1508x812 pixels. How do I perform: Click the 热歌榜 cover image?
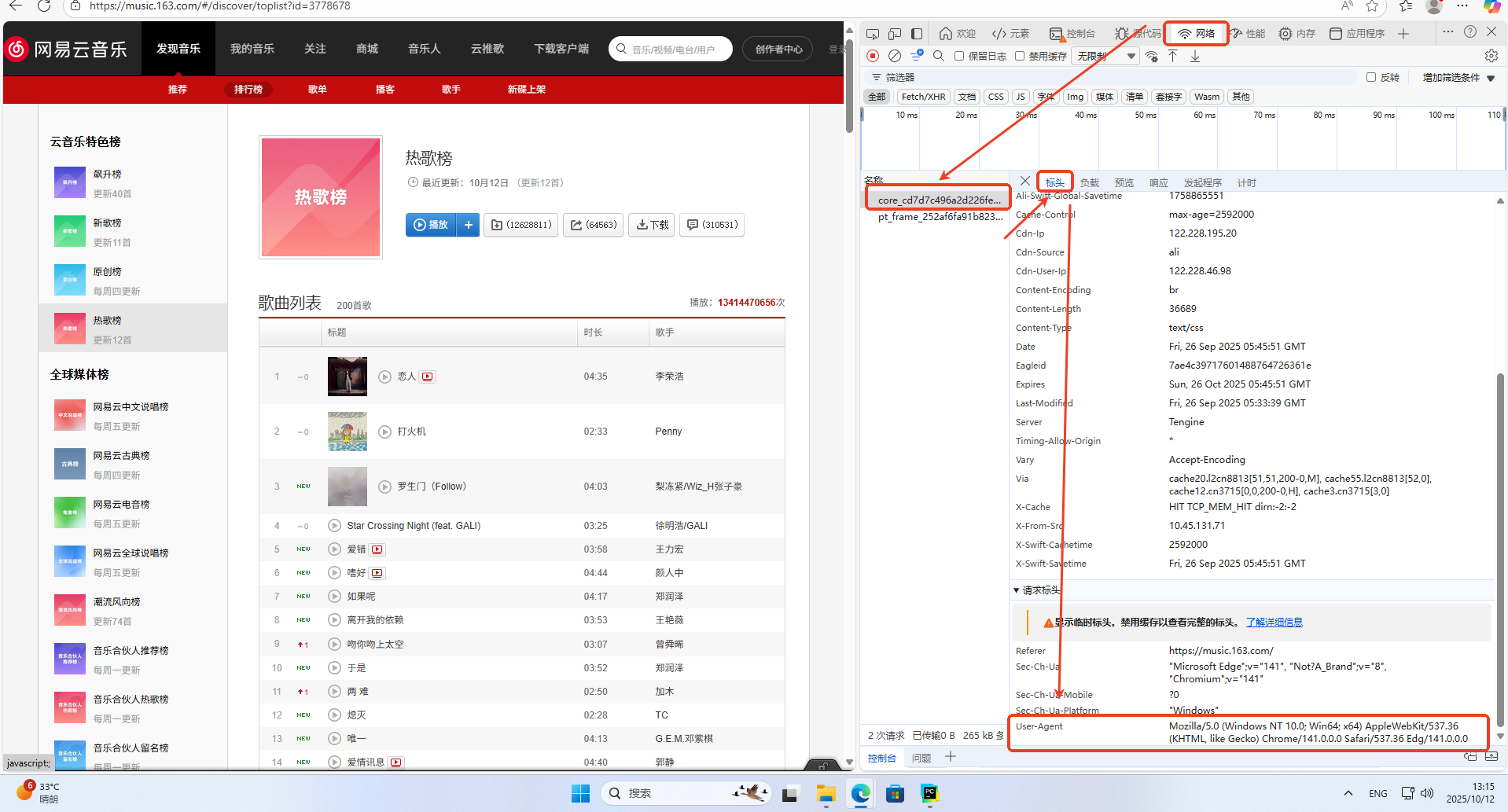coord(321,197)
